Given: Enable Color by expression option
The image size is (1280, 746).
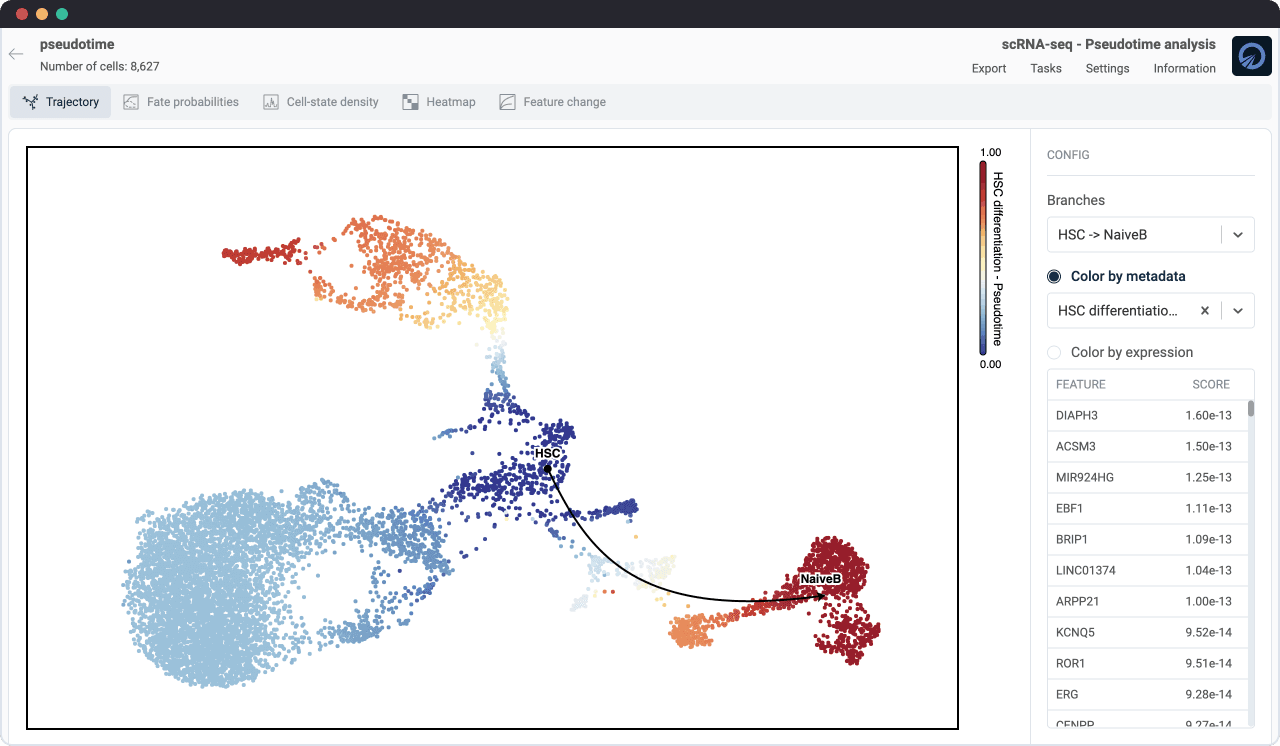Looking at the screenshot, I should coord(1054,352).
